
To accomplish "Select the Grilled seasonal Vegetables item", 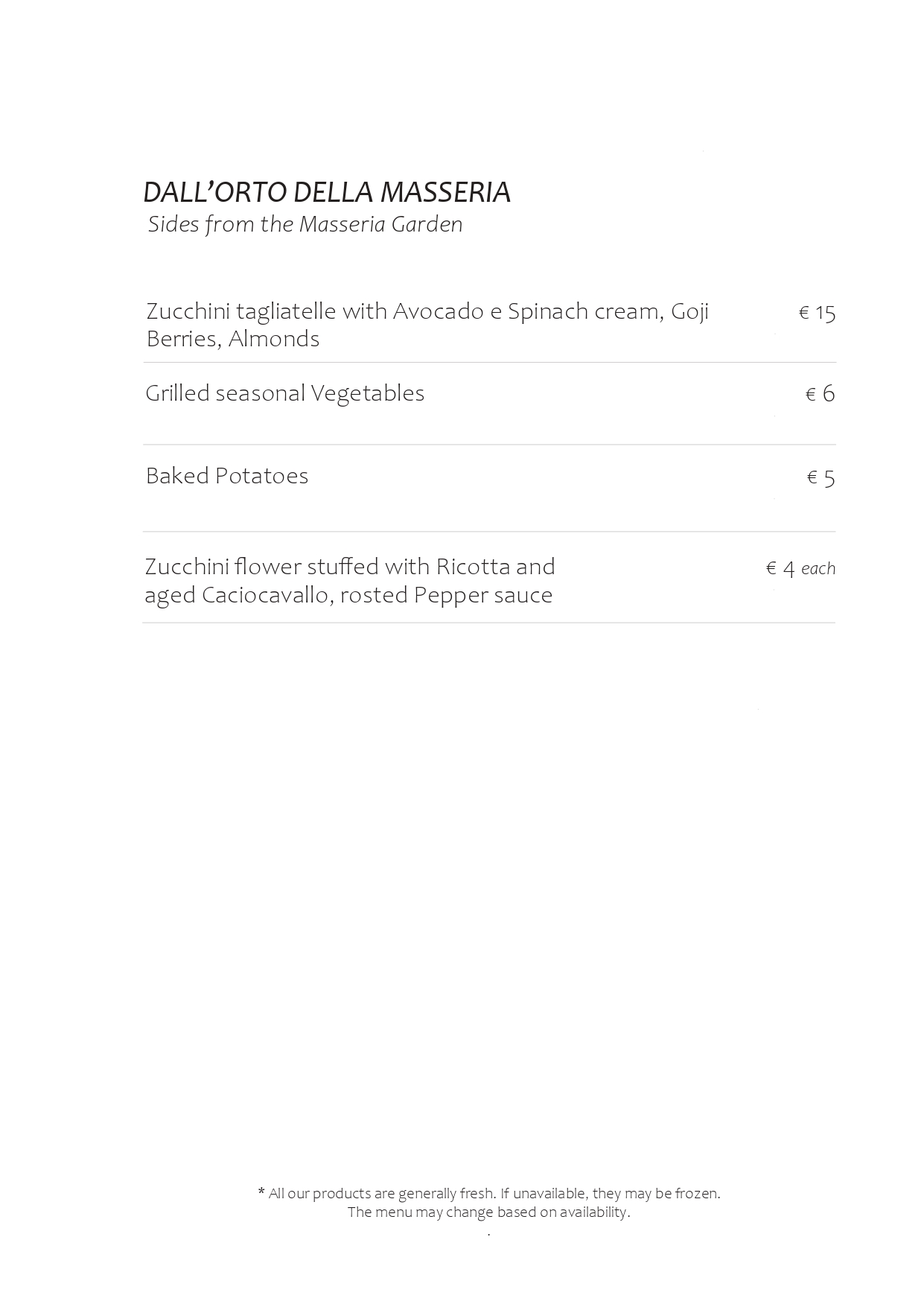I will [x=284, y=393].
